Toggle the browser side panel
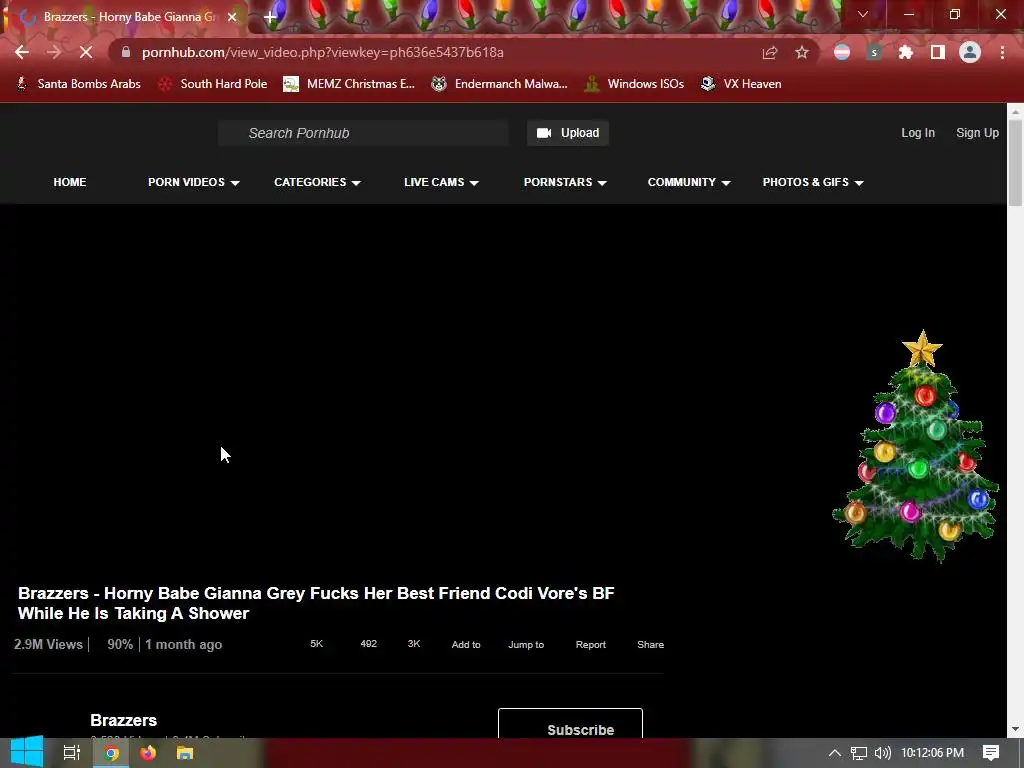The height and width of the screenshot is (768, 1024). pos(938,52)
